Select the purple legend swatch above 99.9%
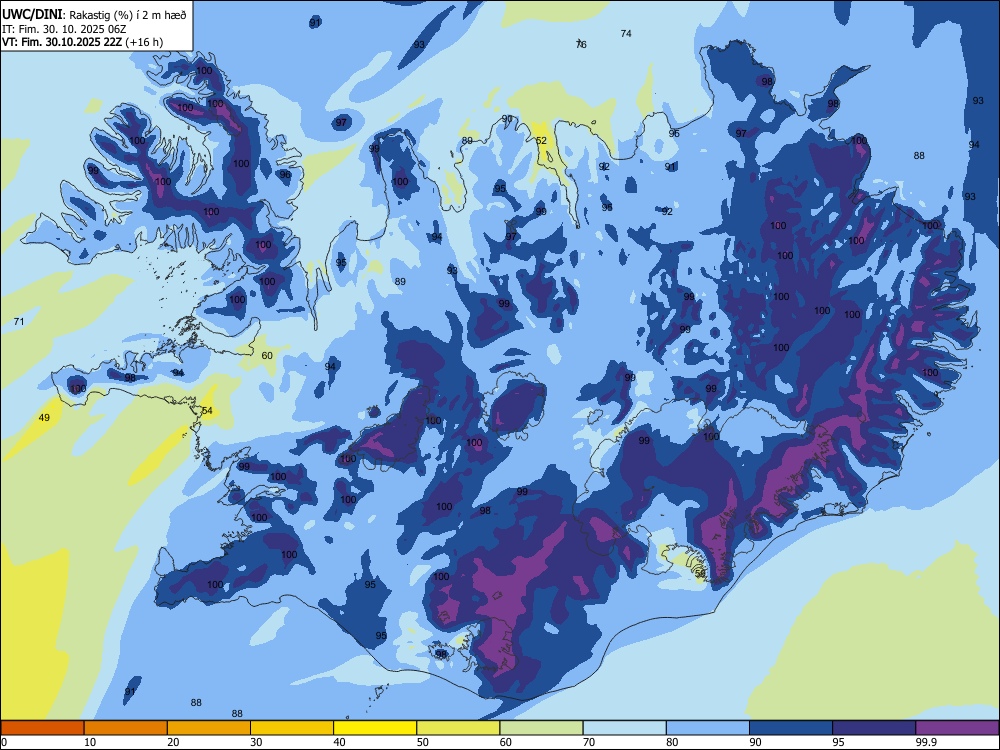The image size is (1000, 750). pos(957,728)
